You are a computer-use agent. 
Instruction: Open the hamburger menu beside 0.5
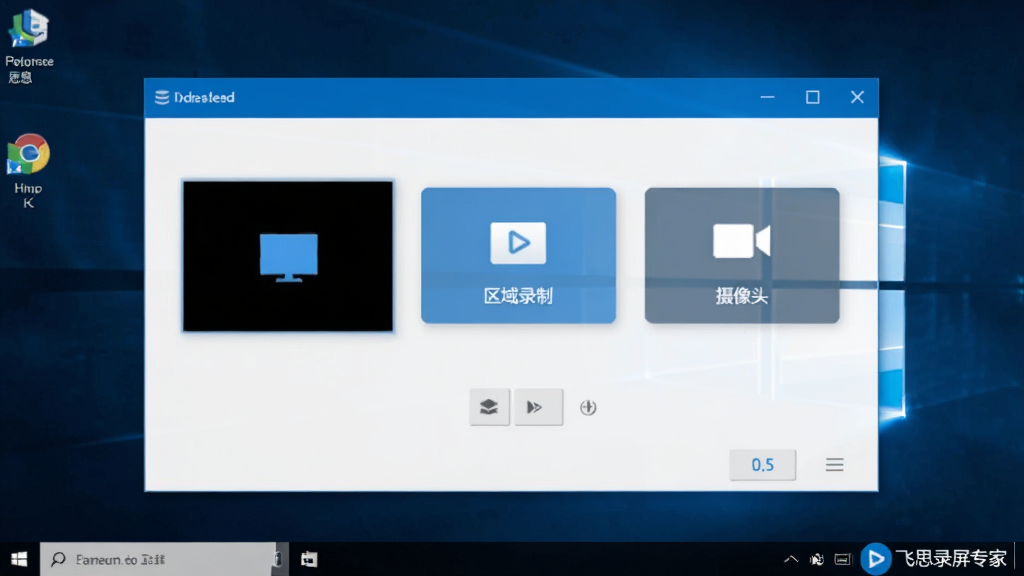pyautogui.click(x=835, y=465)
